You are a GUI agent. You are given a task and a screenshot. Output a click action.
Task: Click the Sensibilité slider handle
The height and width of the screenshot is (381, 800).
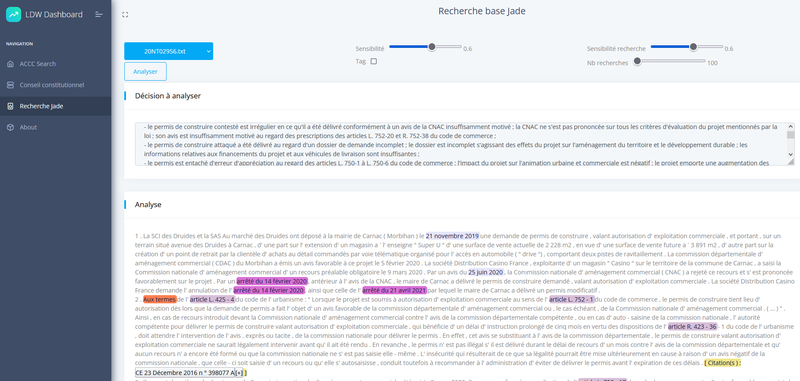(432, 47)
